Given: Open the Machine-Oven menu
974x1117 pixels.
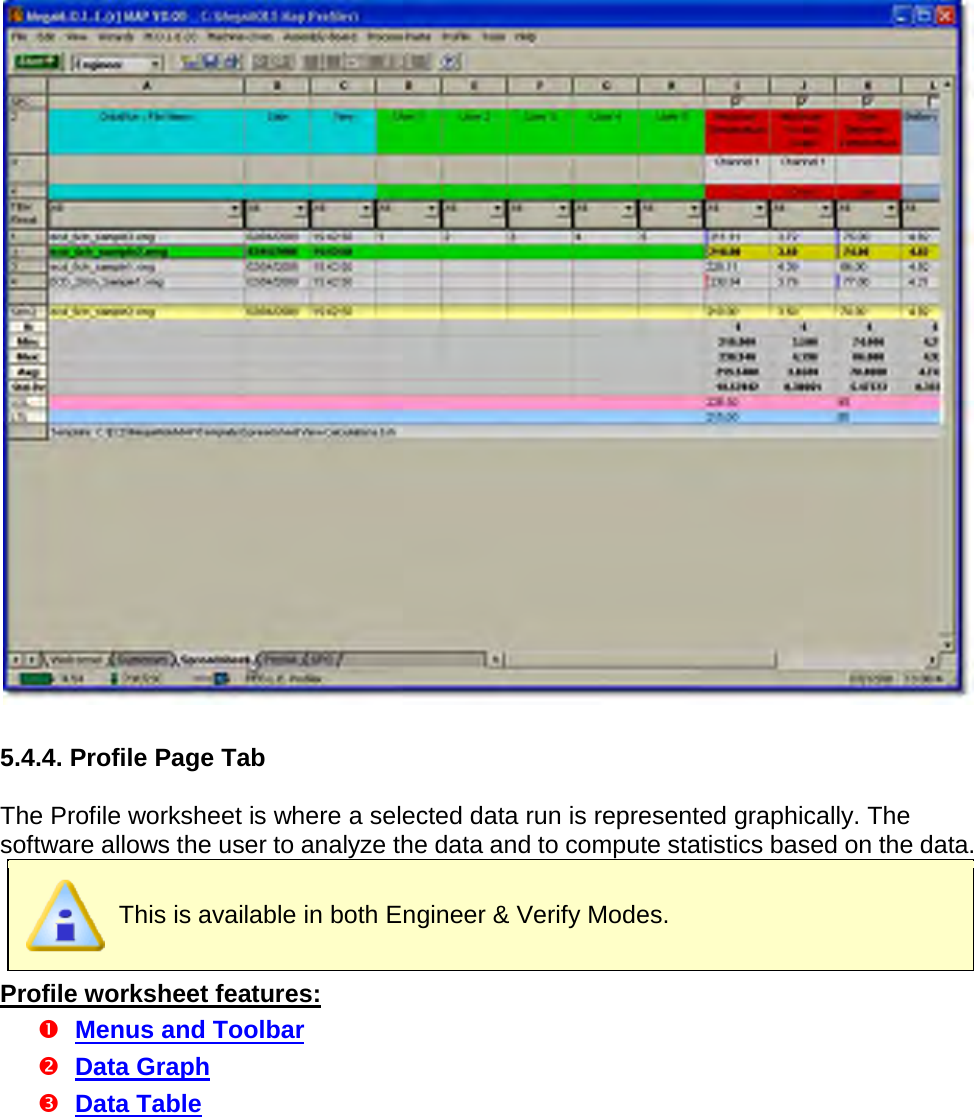Looking at the screenshot, I should [240, 37].
